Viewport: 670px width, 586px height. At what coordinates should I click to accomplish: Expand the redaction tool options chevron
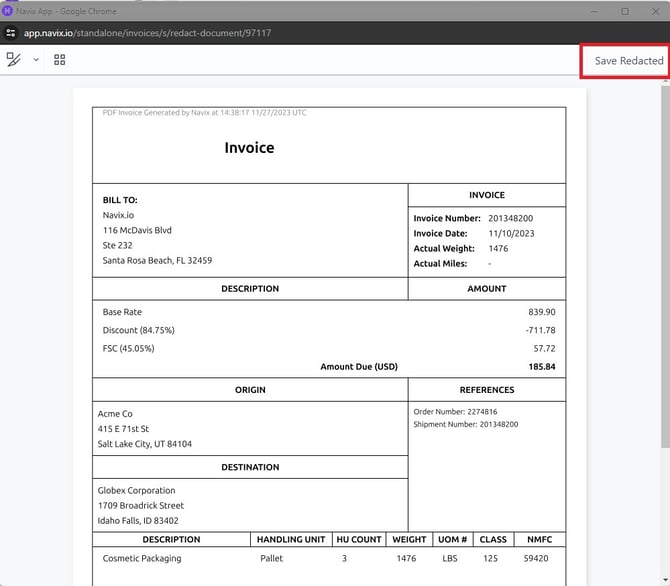pos(36,60)
